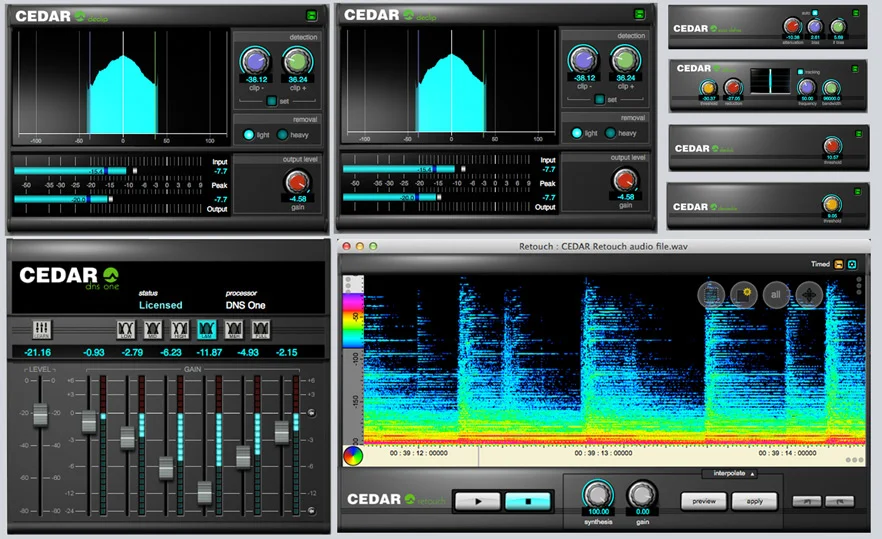Toggle the auto checkbox in top-right plugin
882x539 pixels.
pos(815,12)
